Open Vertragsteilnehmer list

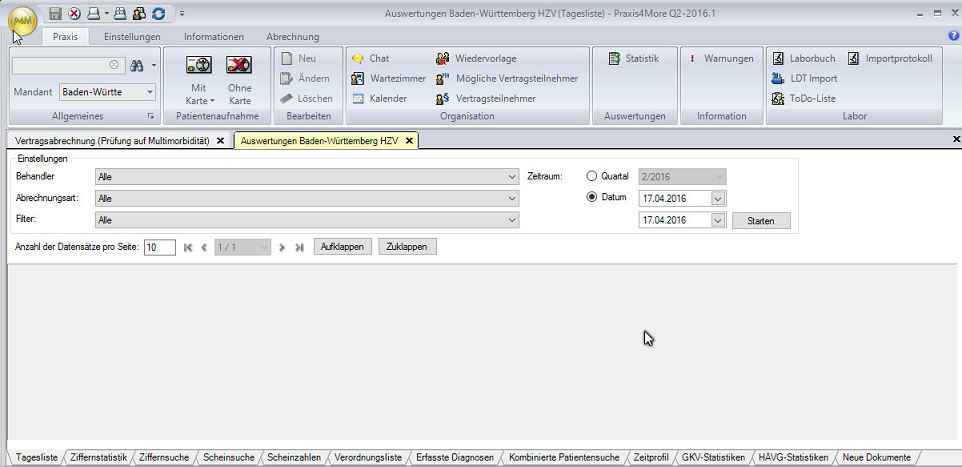(x=486, y=98)
